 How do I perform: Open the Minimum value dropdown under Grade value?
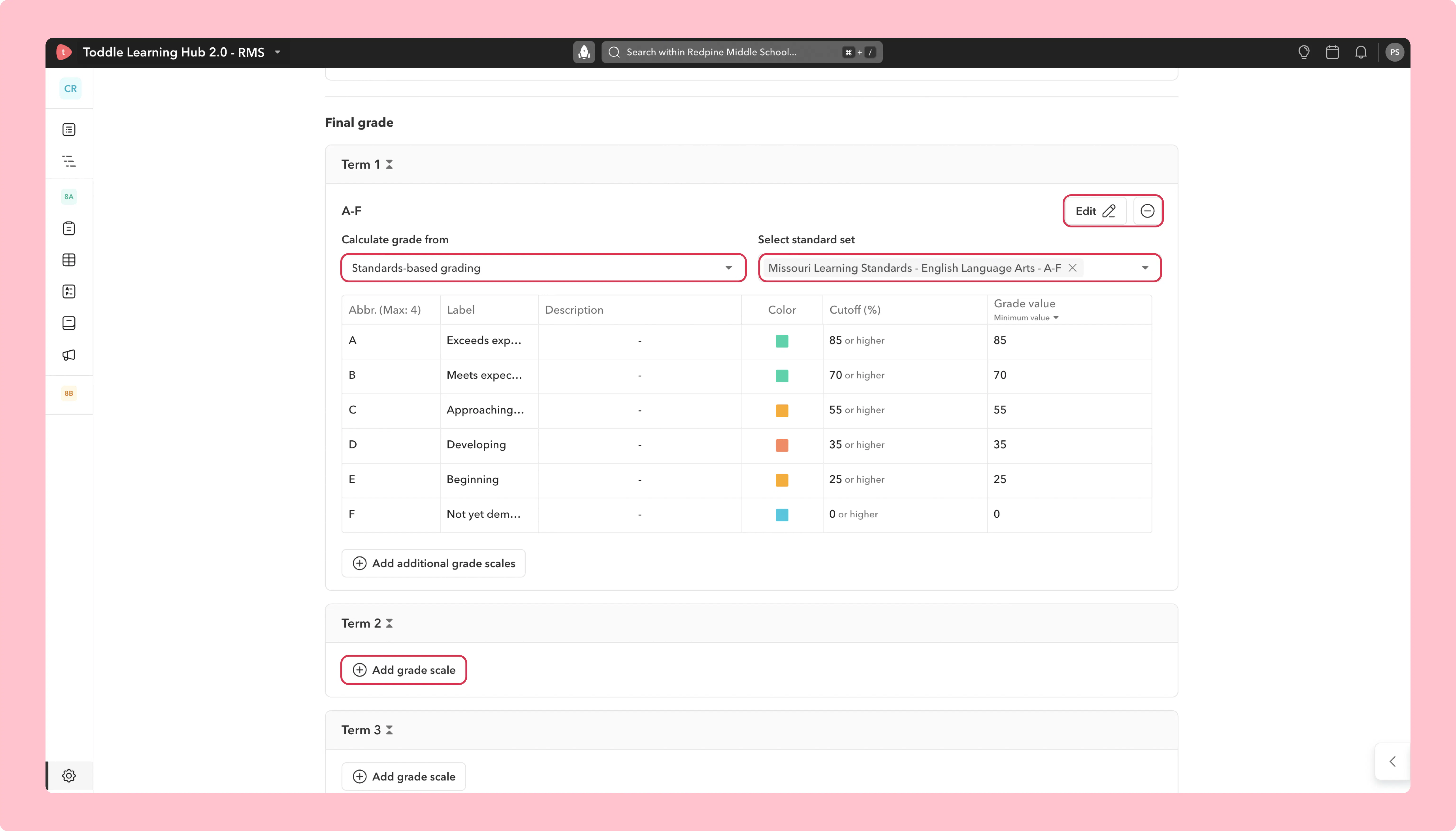point(1026,318)
